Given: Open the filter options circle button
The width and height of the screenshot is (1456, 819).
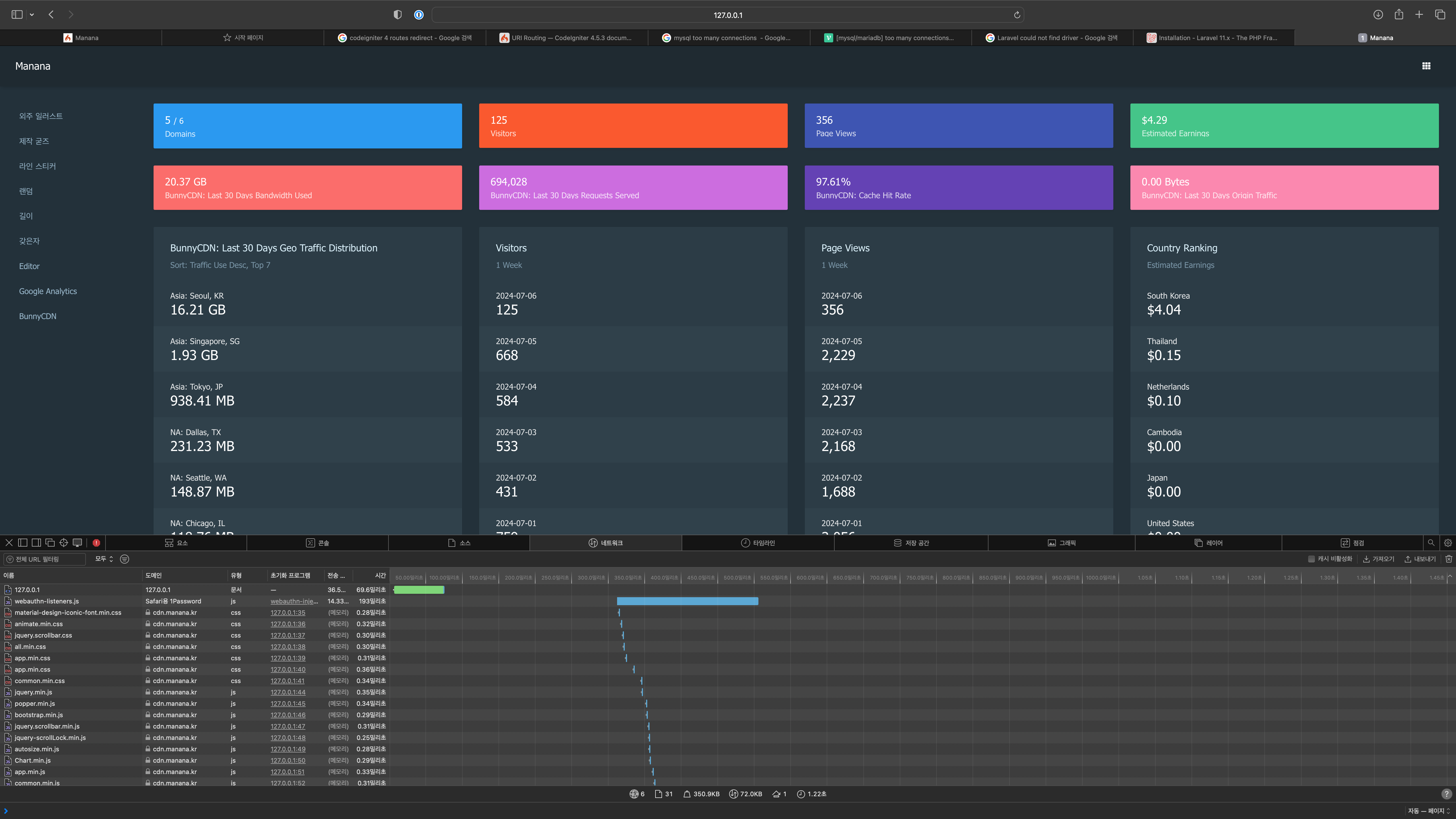Looking at the screenshot, I should pos(125,559).
